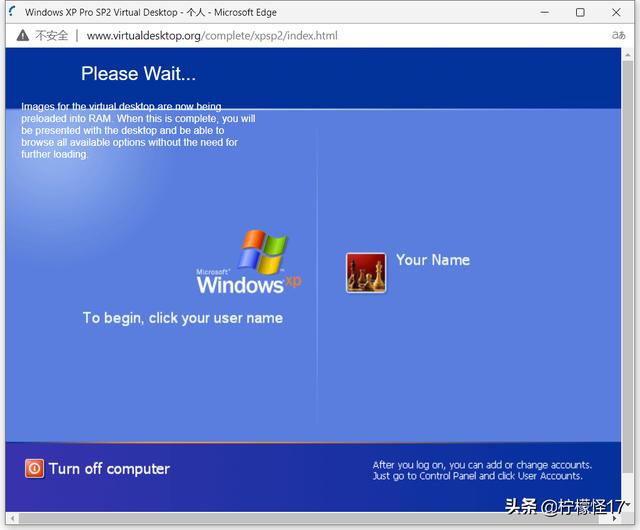This screenshot has width=640, height=530.
Task: Click the left scroll arrow on horizontal scrollbar
Action: pyautogui.click(x=10, y=517)
